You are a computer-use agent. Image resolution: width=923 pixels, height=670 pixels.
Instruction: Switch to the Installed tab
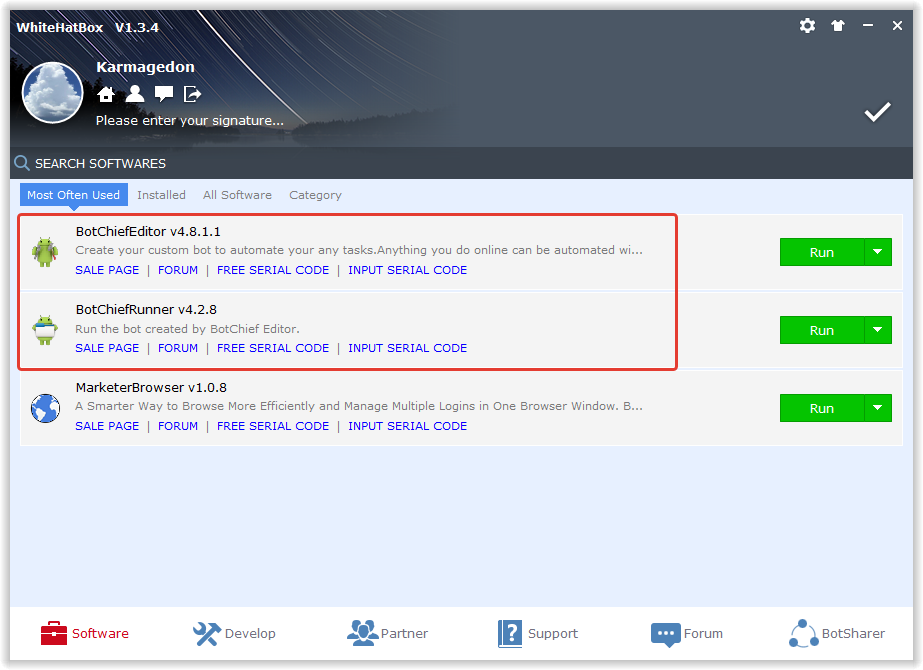pos(161,195)
